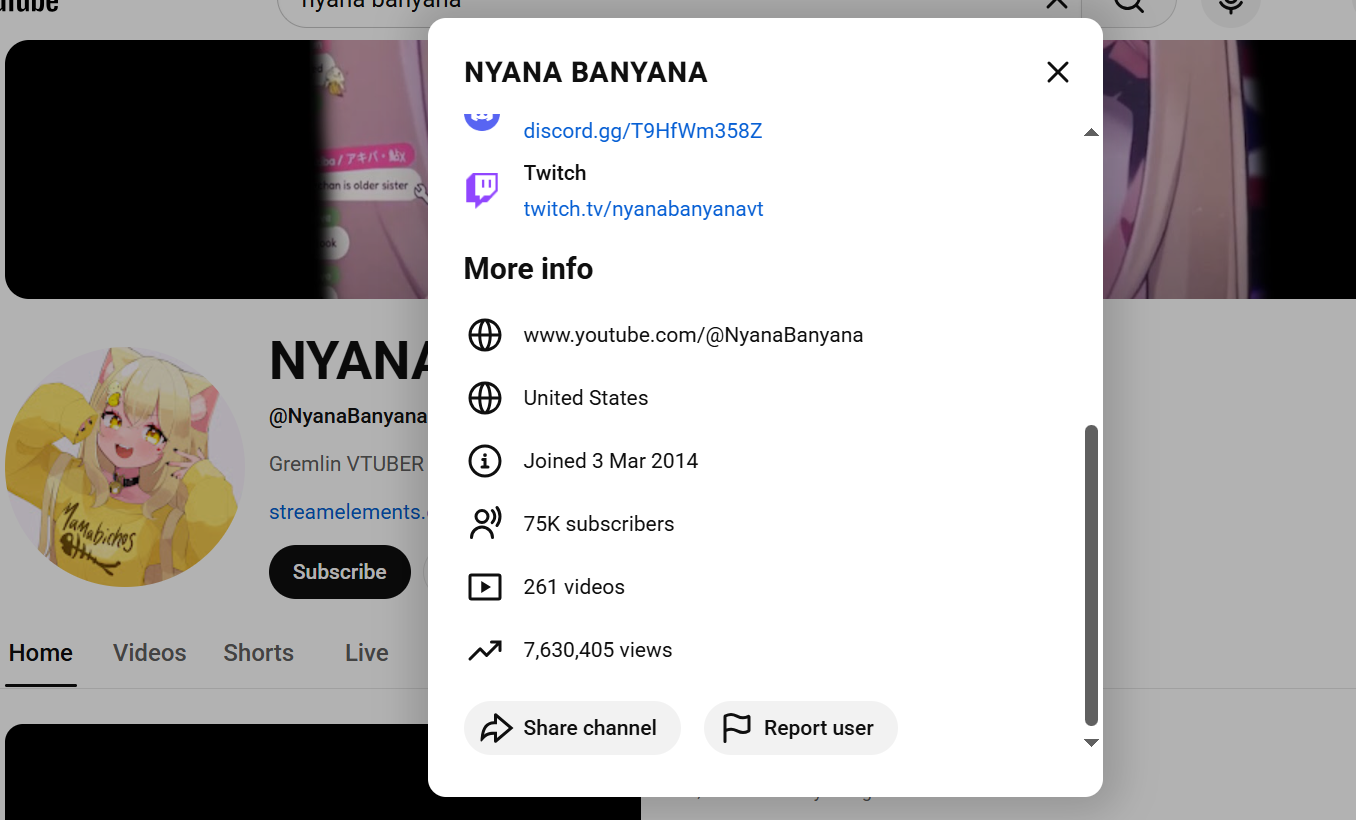Click the subscribers icon in More info

485,524
